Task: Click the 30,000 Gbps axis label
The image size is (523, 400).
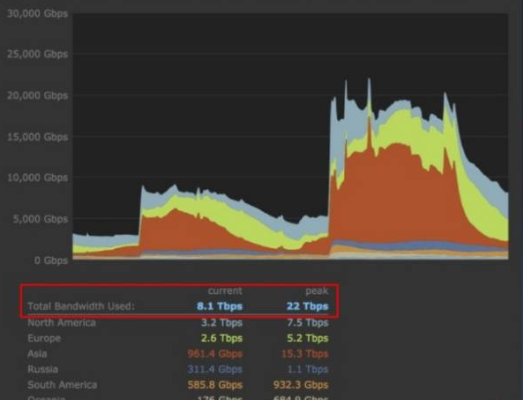Action: point(37,14)
